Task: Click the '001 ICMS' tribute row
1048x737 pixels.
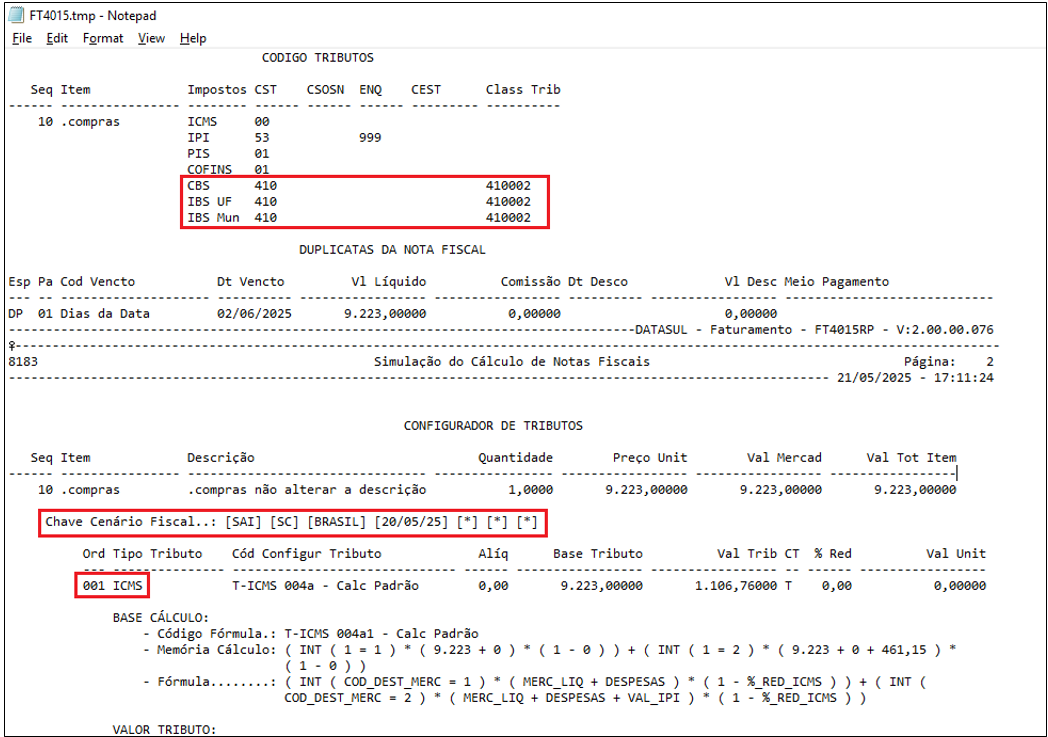Action: click(x=112, y=586)
